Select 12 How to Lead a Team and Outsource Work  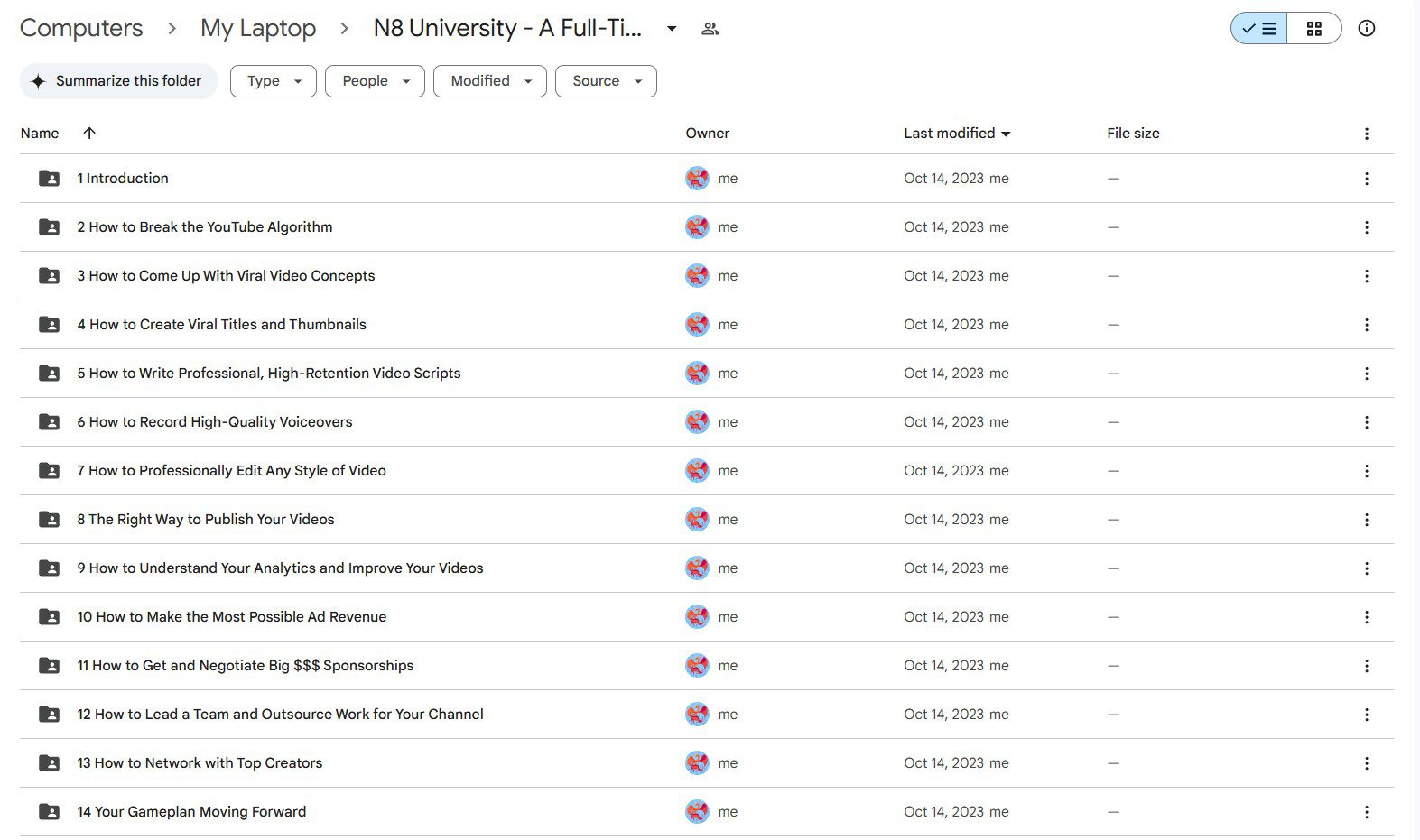707,715
